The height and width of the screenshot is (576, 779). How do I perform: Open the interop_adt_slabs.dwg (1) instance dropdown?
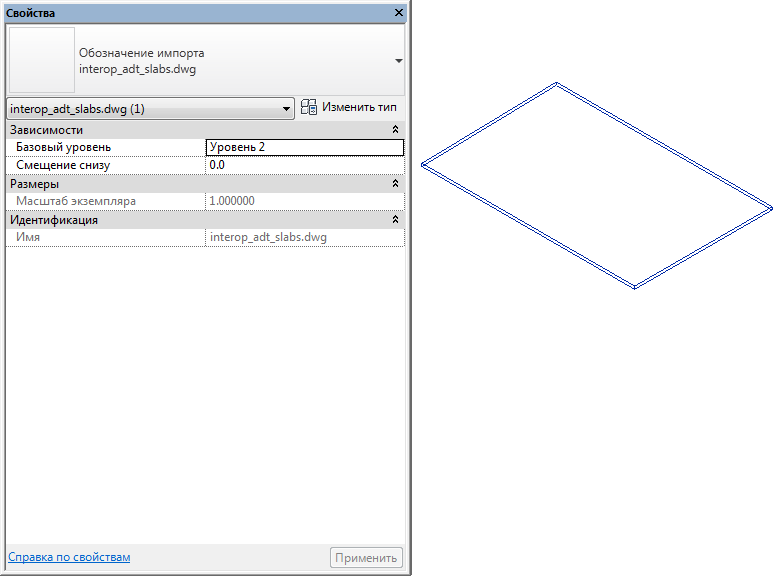[151, 108]
